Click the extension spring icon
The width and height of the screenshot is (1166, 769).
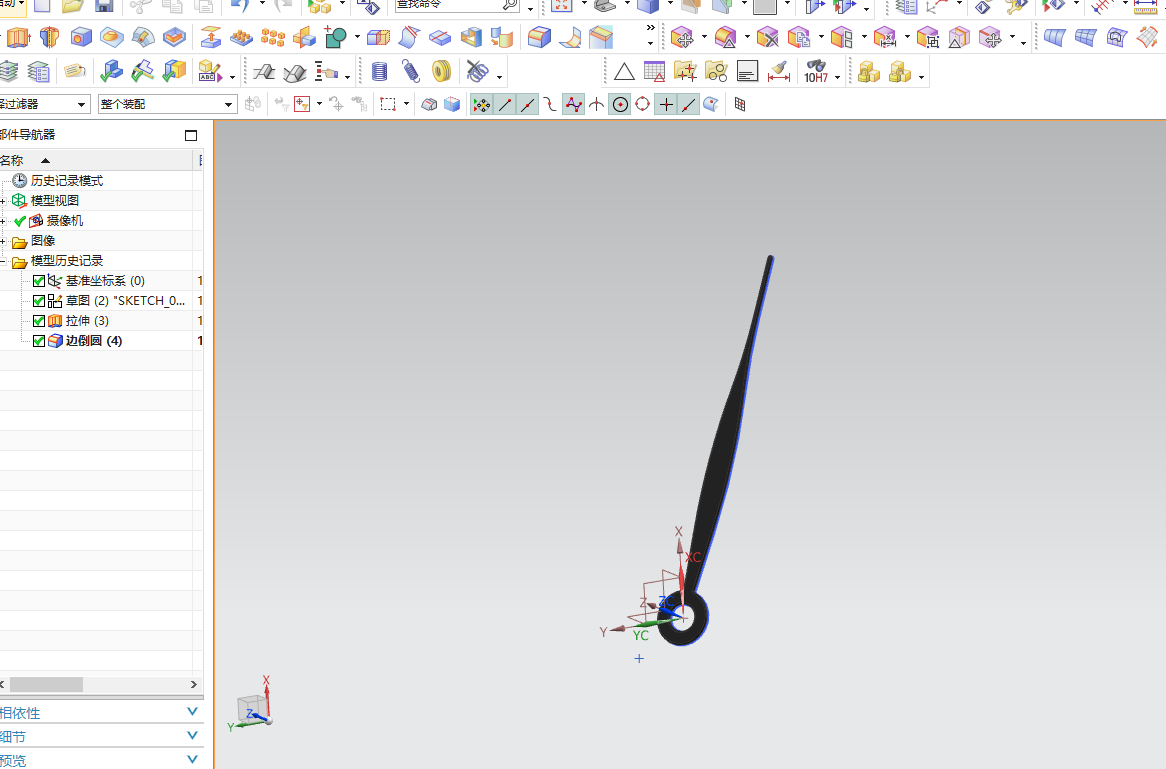tap(410, 72)
